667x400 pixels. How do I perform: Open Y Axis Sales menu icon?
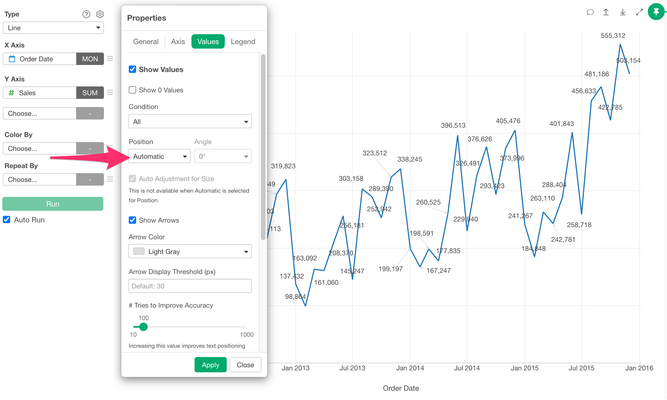[110, 92]
